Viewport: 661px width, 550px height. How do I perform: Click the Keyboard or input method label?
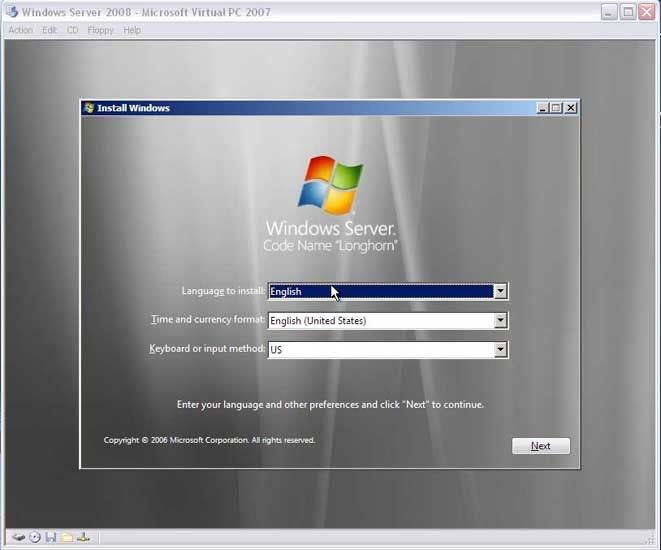(x=207, y=349)
